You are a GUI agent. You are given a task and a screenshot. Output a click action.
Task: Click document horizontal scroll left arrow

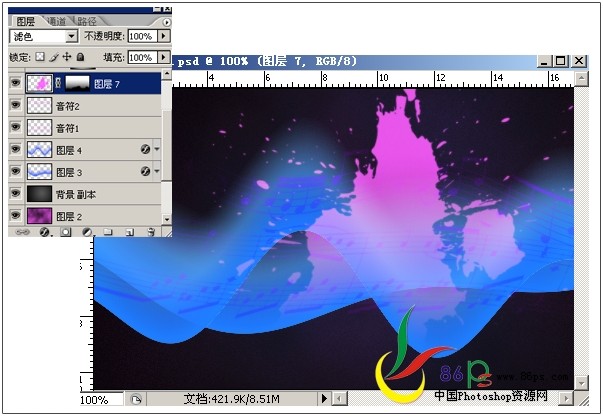(339, 399)
